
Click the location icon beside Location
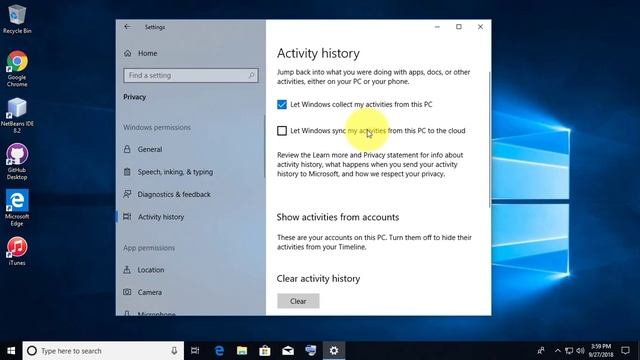coord(127,270)
